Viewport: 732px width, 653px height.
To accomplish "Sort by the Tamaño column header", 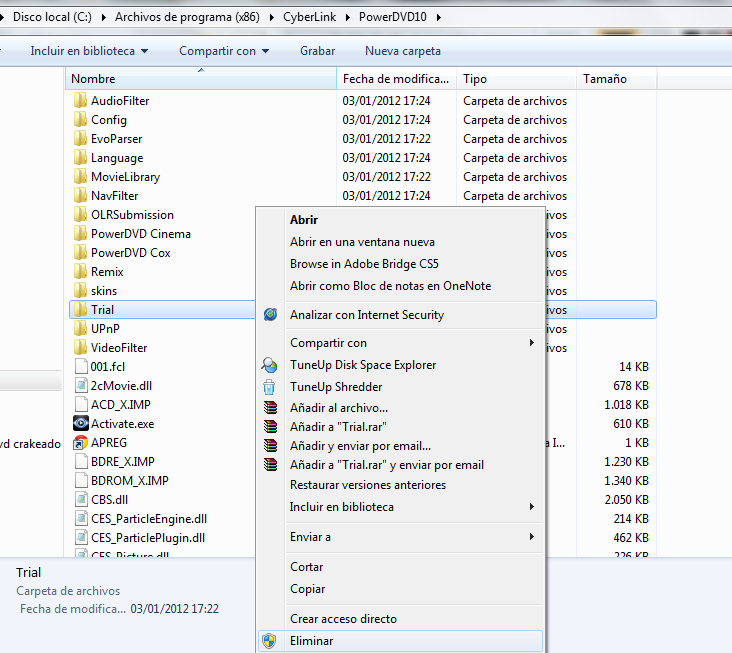I will (x=617, y=78).
